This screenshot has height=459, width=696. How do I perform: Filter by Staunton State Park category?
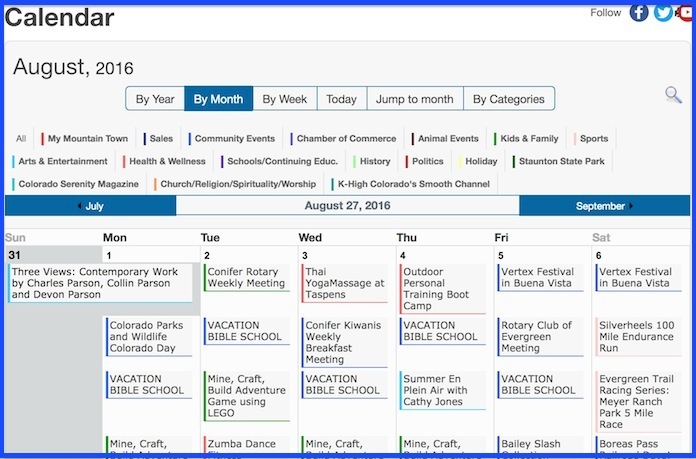559,161
